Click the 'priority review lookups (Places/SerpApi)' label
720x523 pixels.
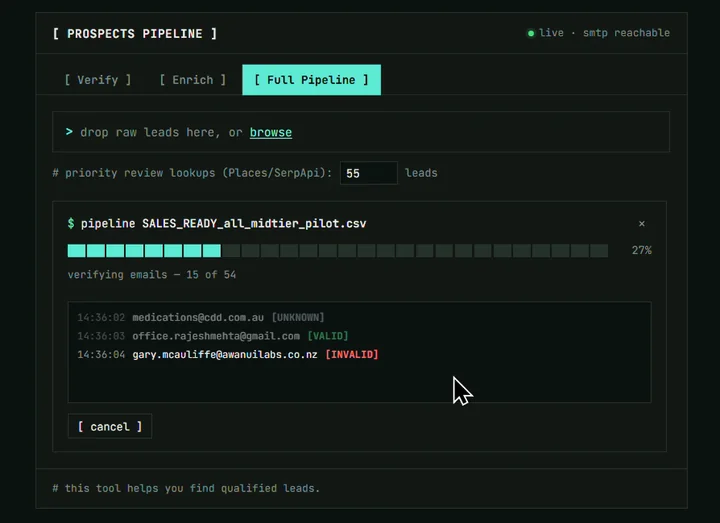coord(192,173)
